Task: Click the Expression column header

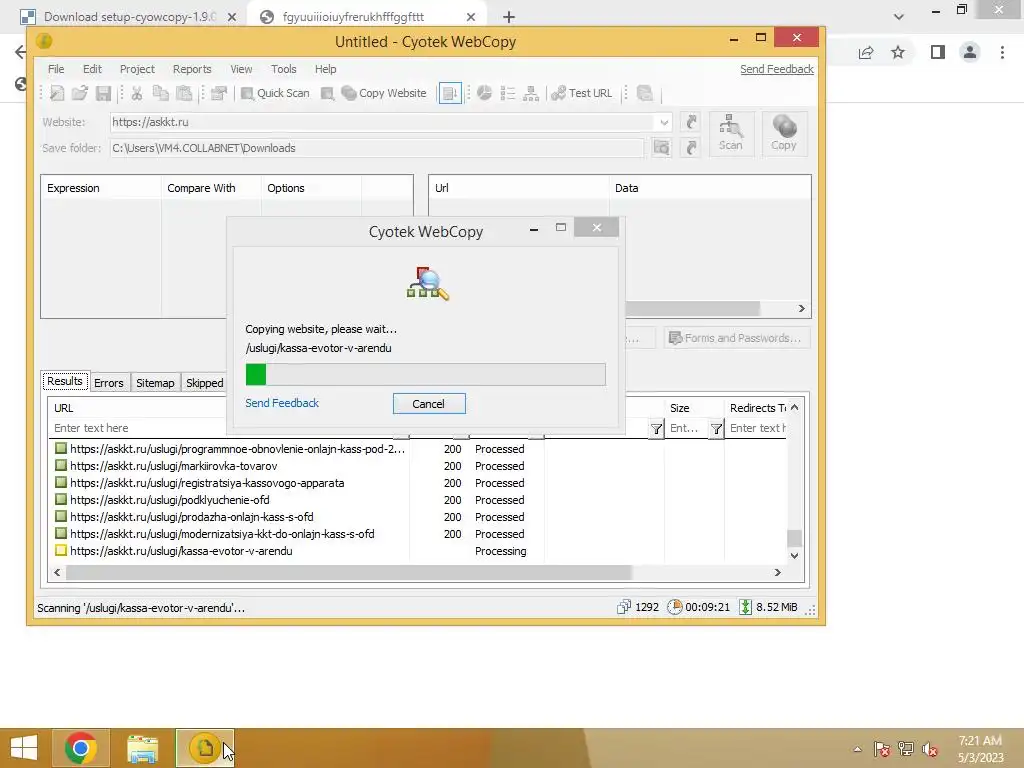Action: [x=101, y=188]
